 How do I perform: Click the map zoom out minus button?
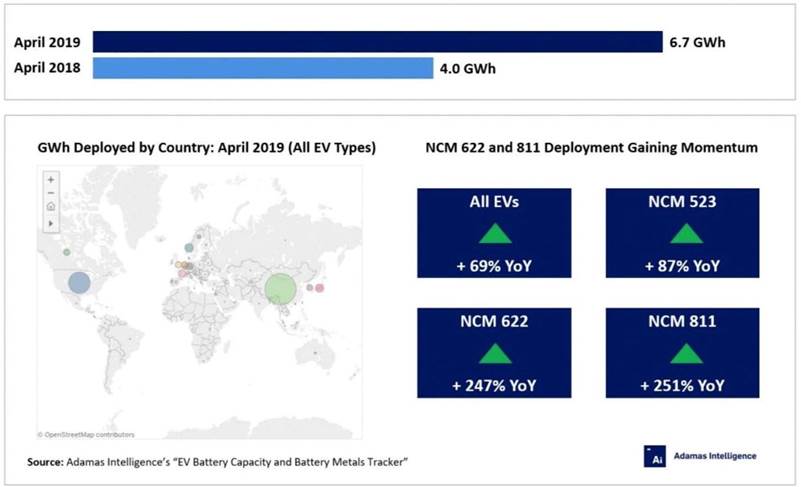point(50,193)
